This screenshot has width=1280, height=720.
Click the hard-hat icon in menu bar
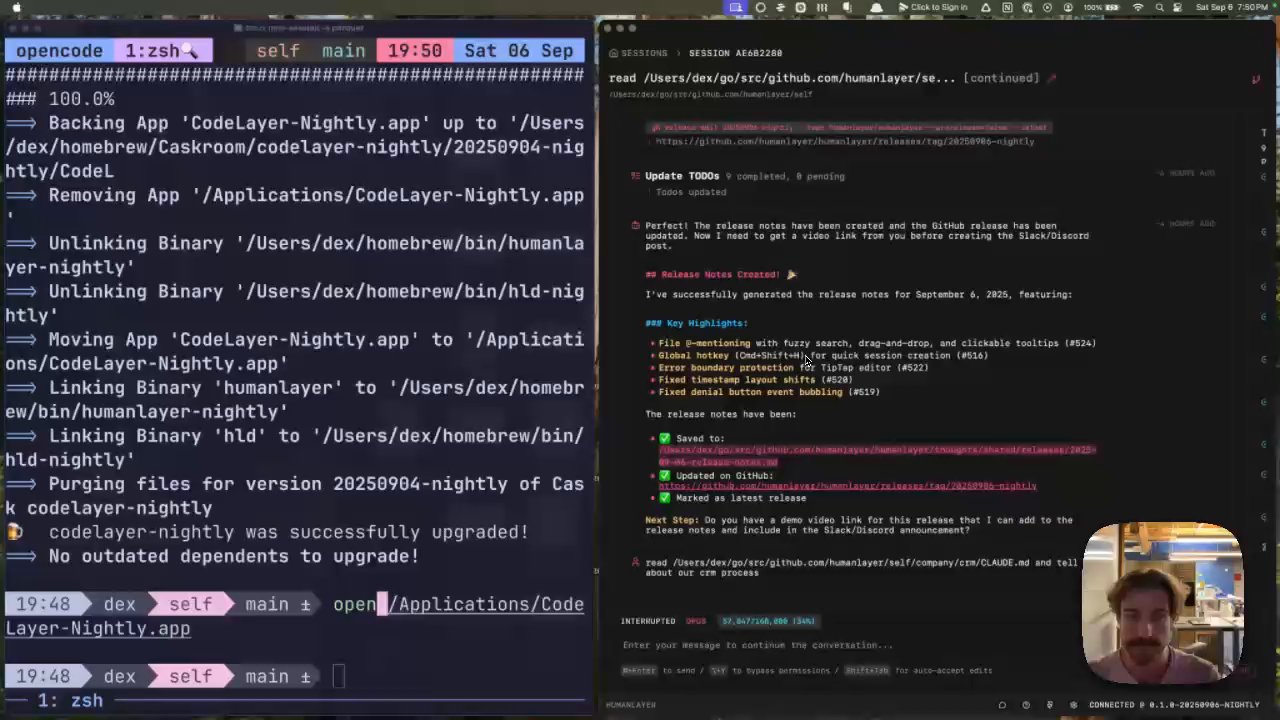point(877,7)
